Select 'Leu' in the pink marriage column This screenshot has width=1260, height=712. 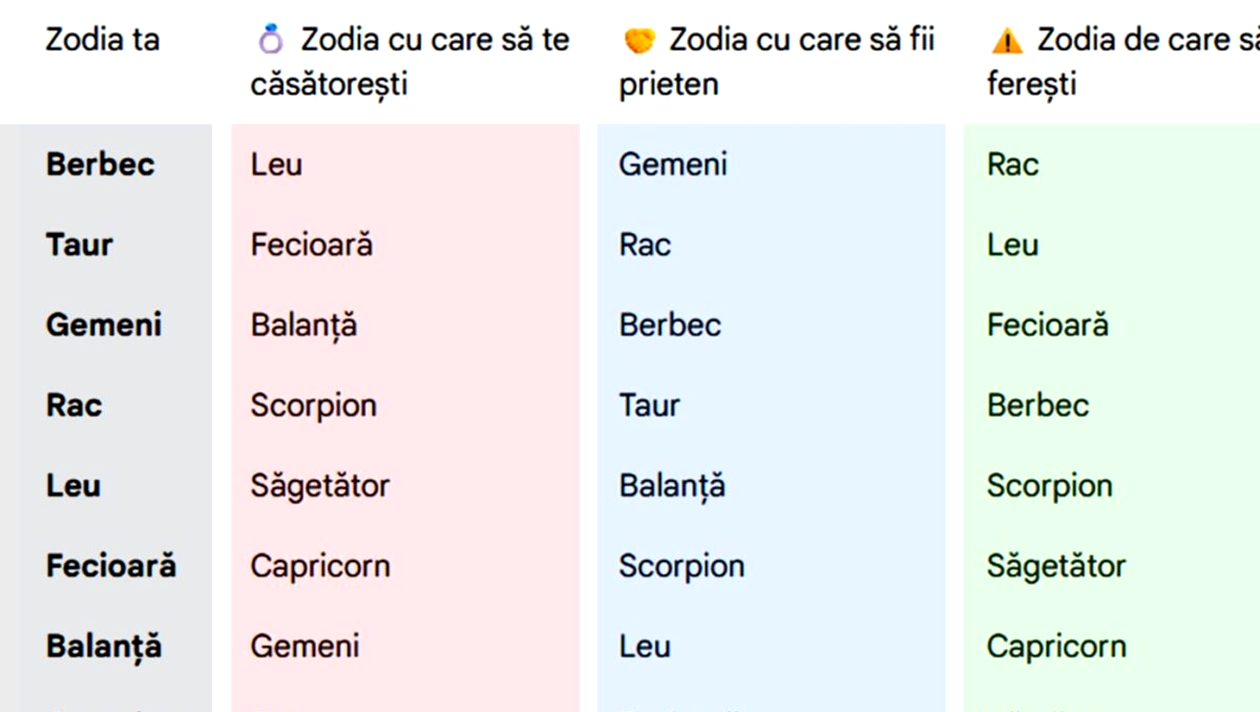coord(276,164)
